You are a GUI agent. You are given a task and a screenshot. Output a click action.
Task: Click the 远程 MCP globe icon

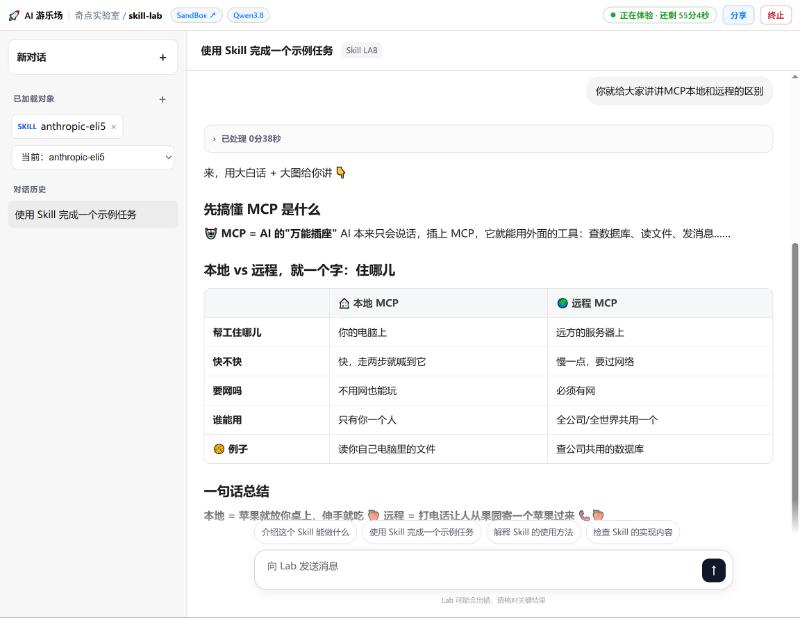point(562,303)
